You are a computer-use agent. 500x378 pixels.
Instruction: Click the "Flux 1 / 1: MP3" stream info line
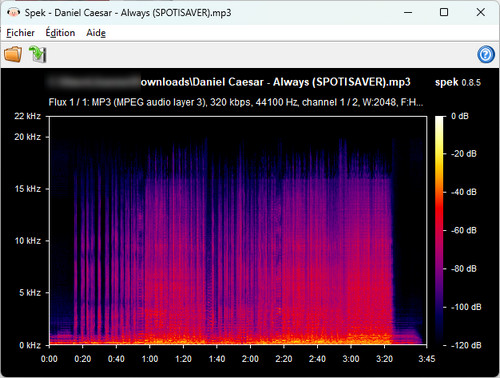pyautogui.click(x=236, y=102)
